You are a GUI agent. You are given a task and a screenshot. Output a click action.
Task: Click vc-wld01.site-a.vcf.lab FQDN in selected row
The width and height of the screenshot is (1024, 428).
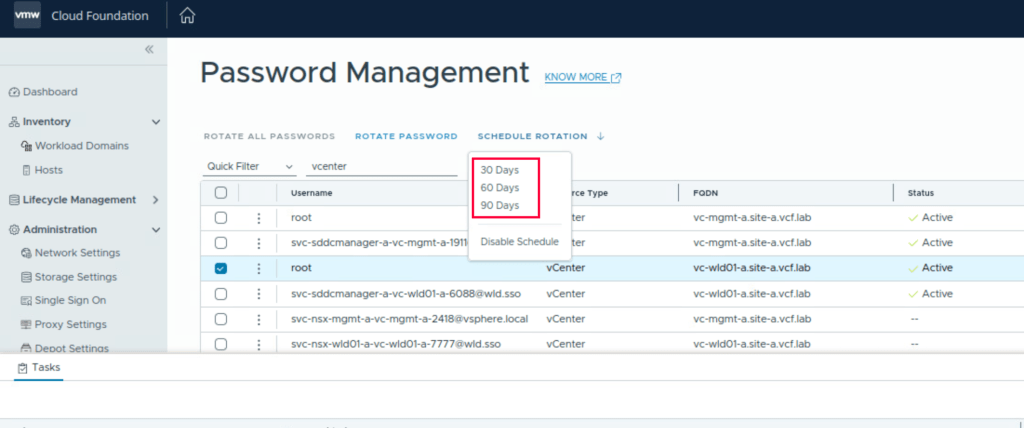752,269
